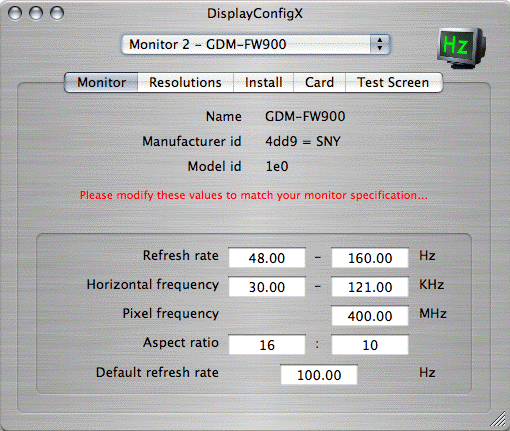
Task: Go to the Card tab
Action: [x=319, y=82]
